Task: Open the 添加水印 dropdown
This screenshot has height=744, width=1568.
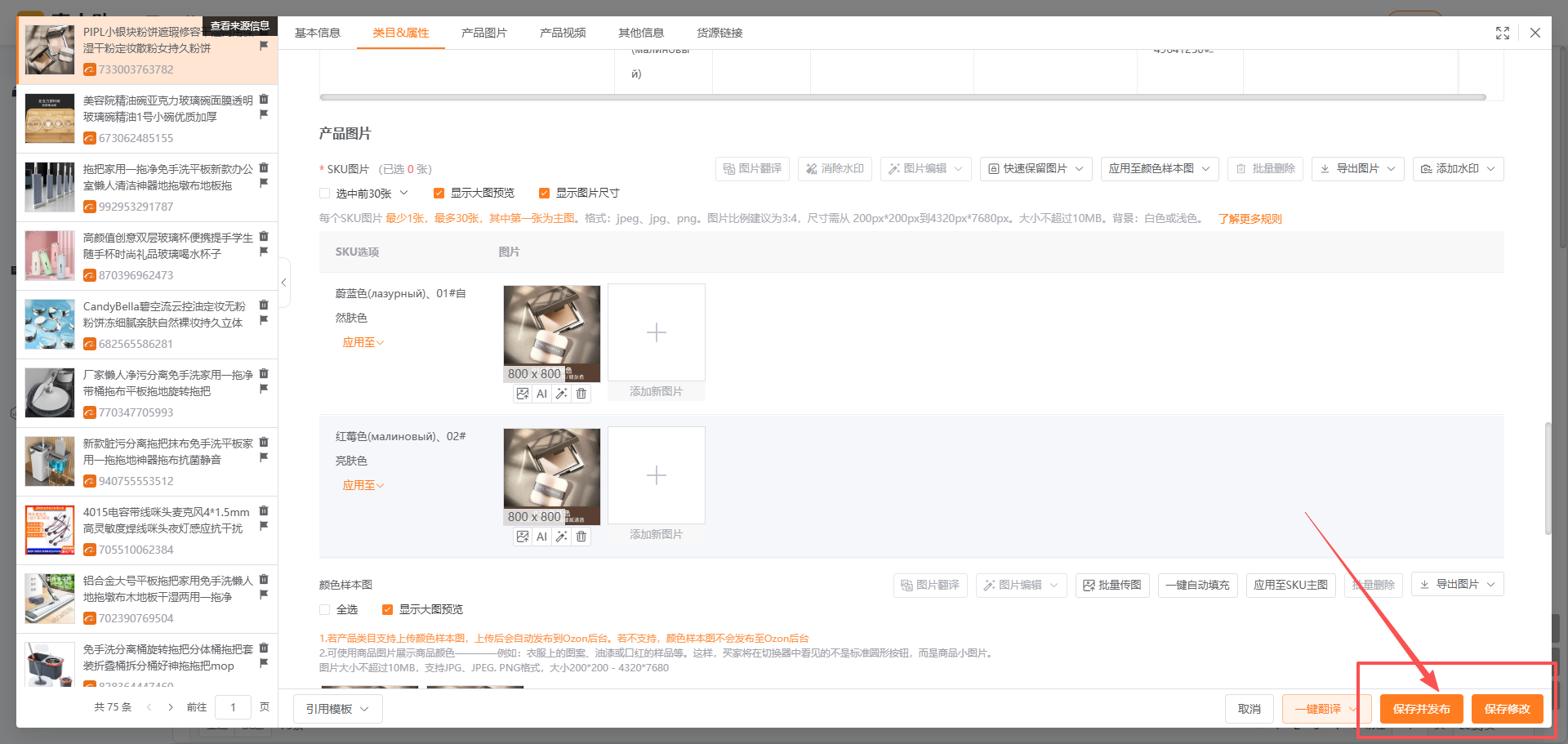Action: coord(1459,169)
